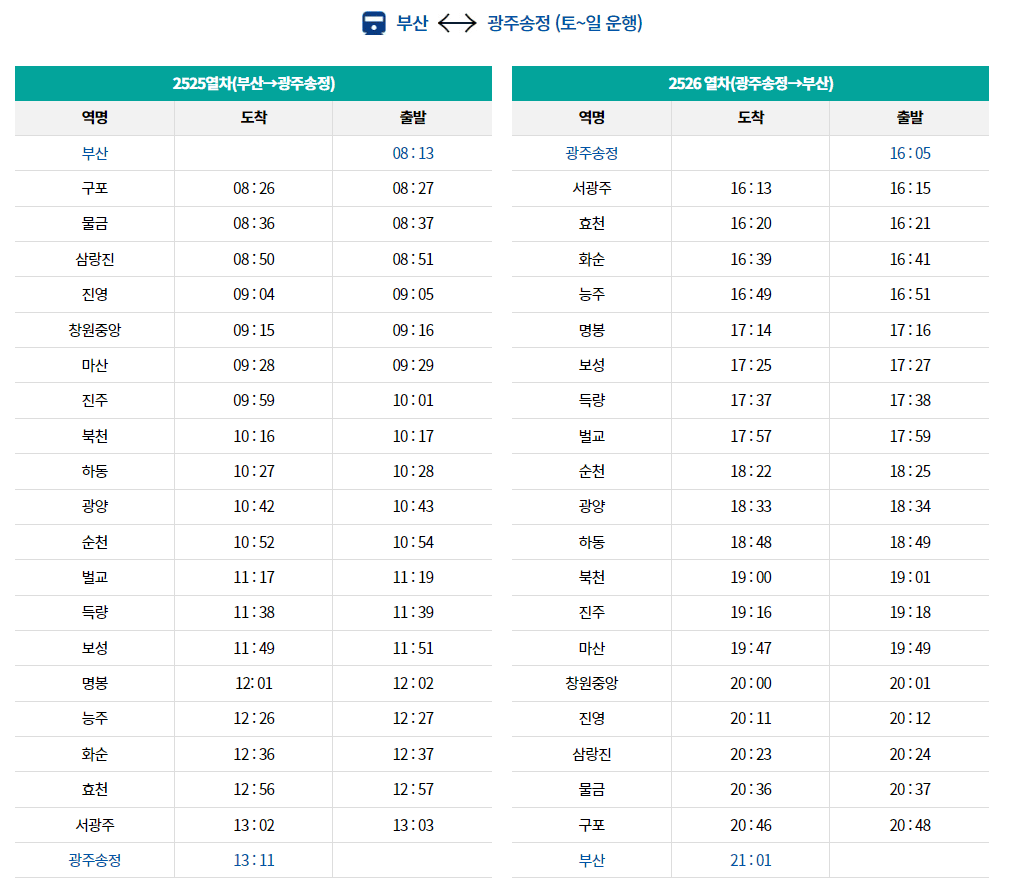Click the 21:01 arrival time at 부산

(x=750, y=859)
